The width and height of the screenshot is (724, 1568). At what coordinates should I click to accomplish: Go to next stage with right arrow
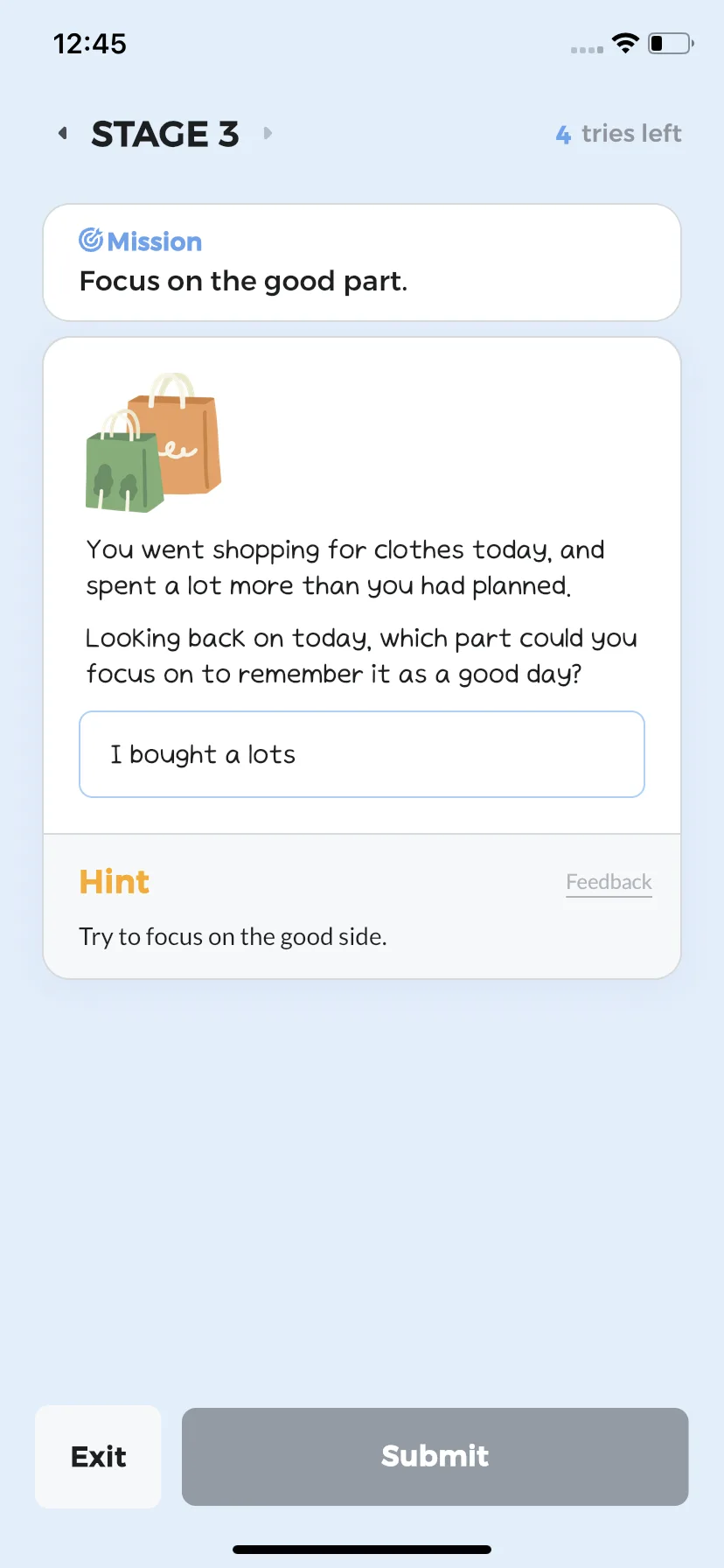pos(268,133)
